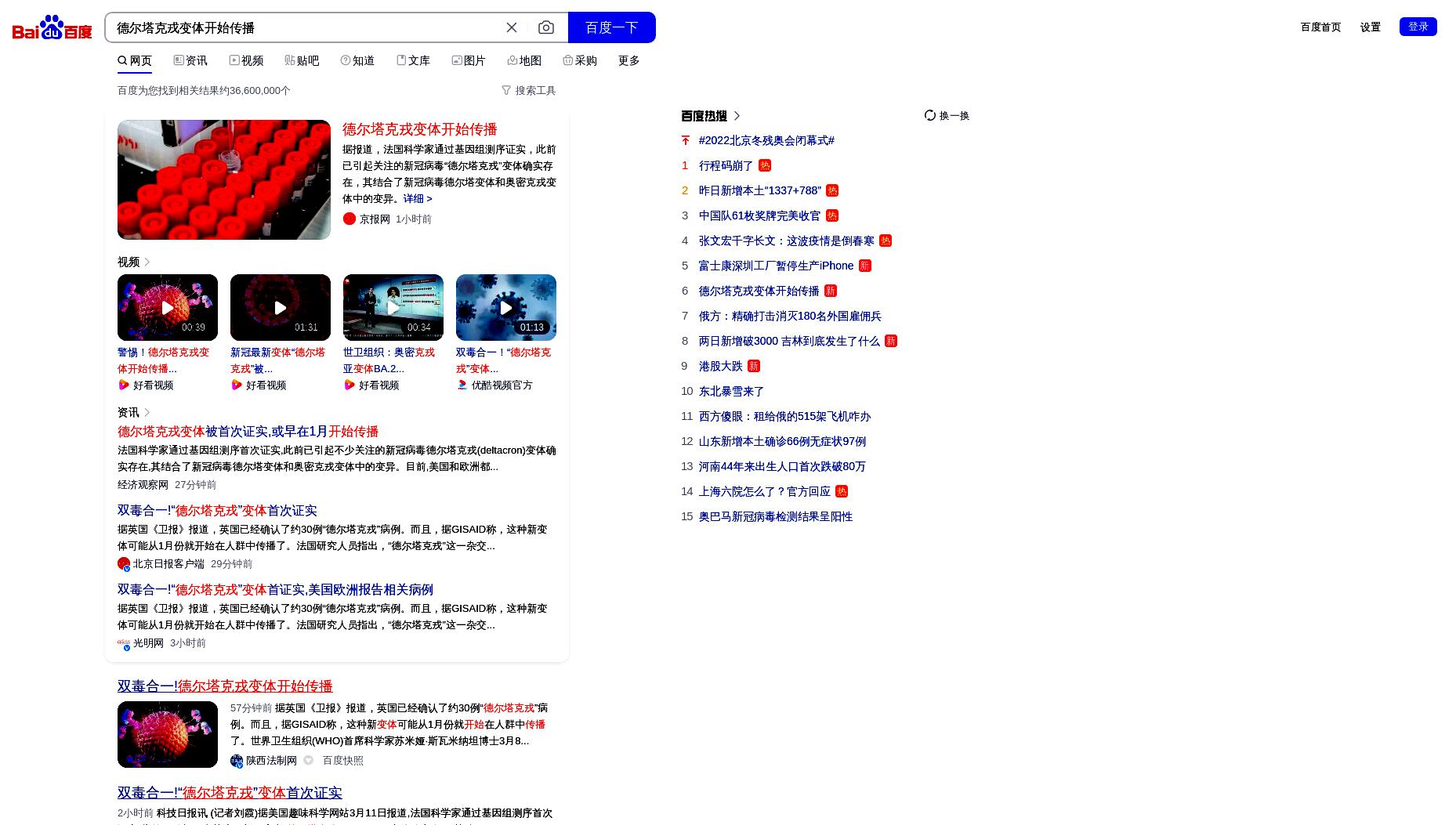Viewport: 1456px width, 825px height.
Task: Switch to the 采购 tab
Action: (580, 60)
